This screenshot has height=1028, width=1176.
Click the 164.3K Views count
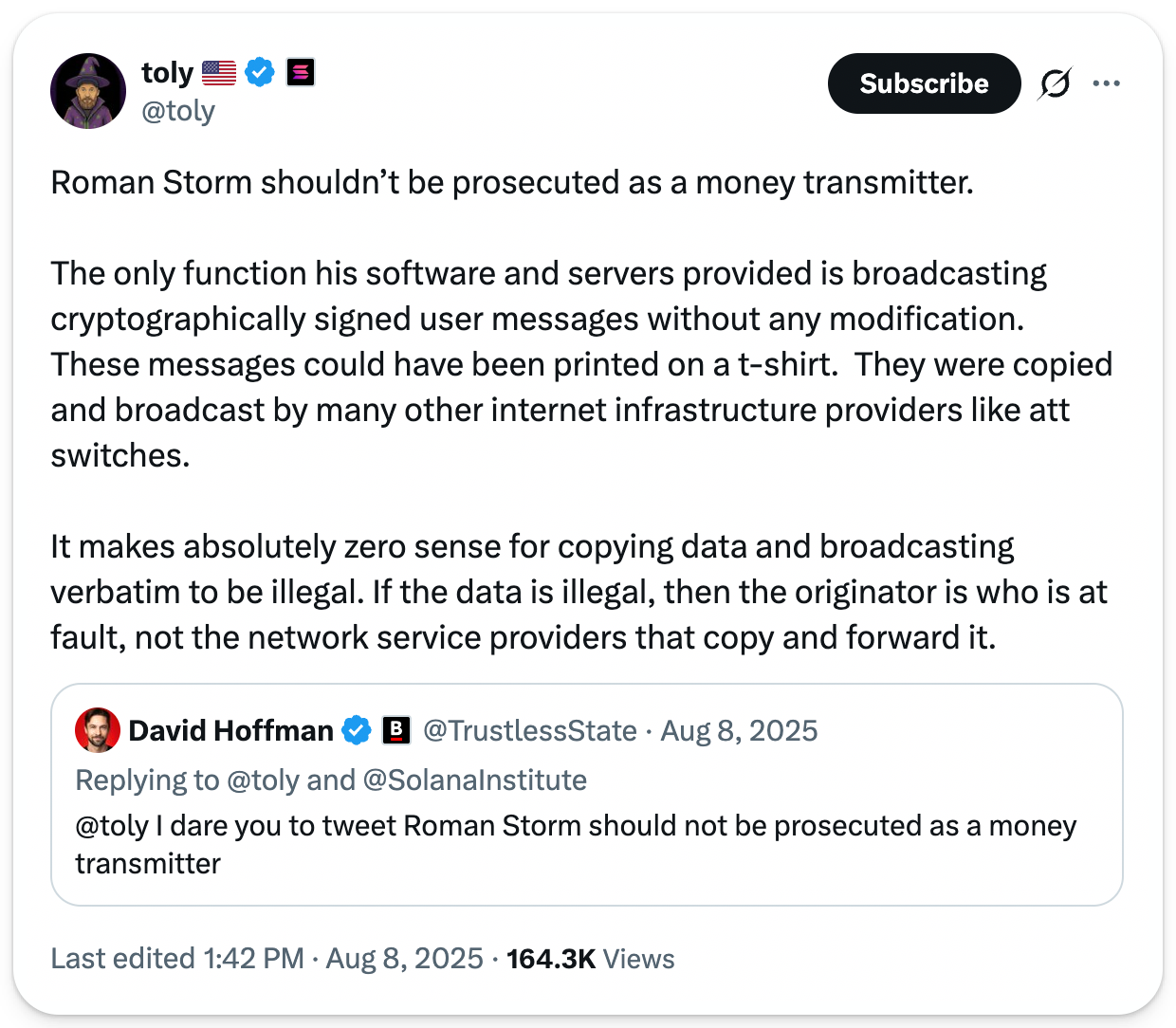[590, 959]
